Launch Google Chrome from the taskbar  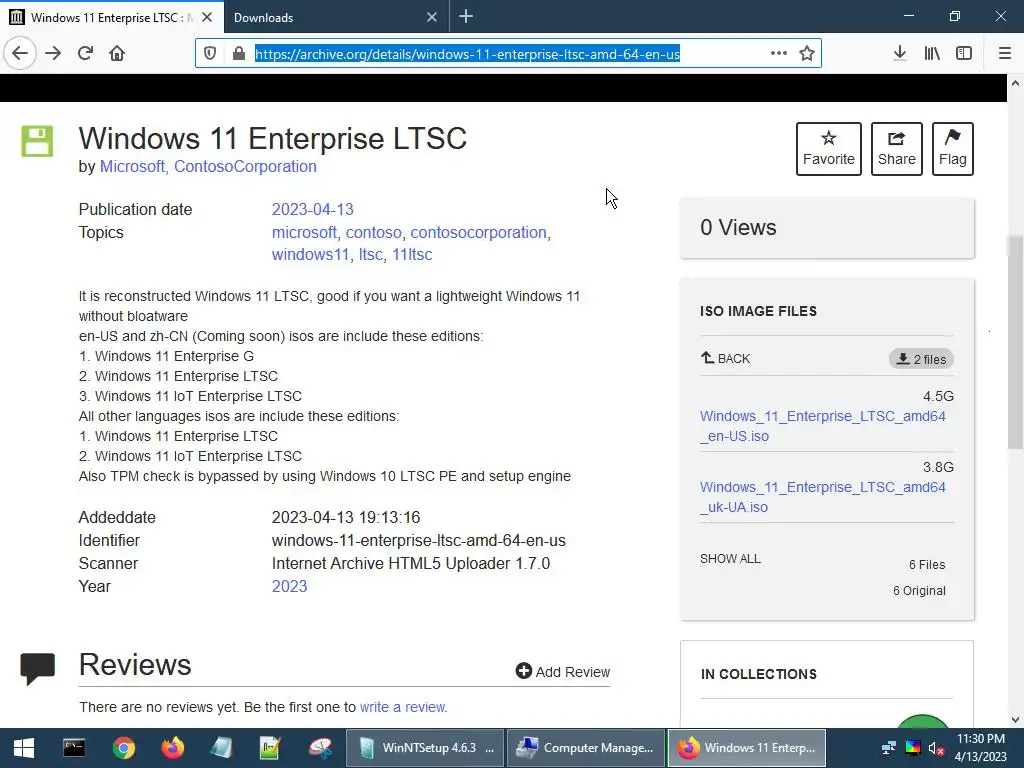tap(123, 748)
